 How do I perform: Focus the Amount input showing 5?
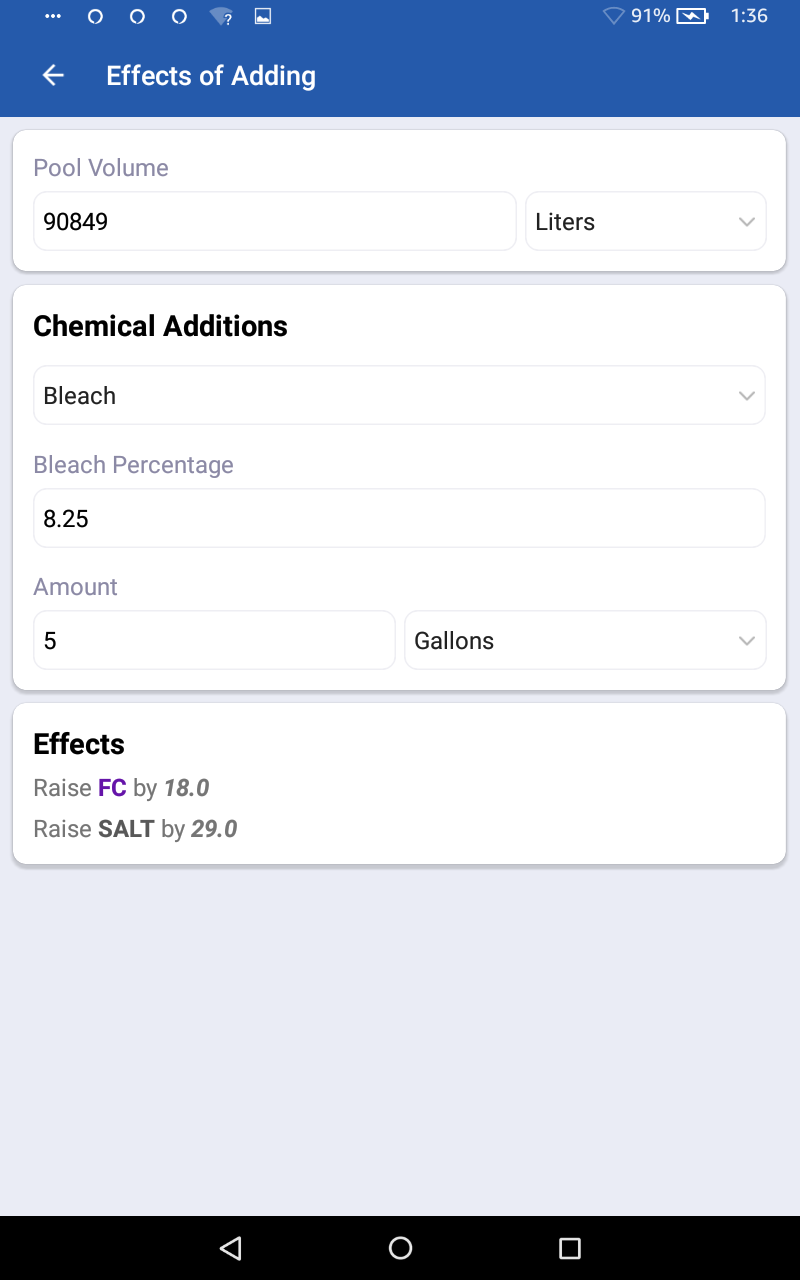coord(214,641)
